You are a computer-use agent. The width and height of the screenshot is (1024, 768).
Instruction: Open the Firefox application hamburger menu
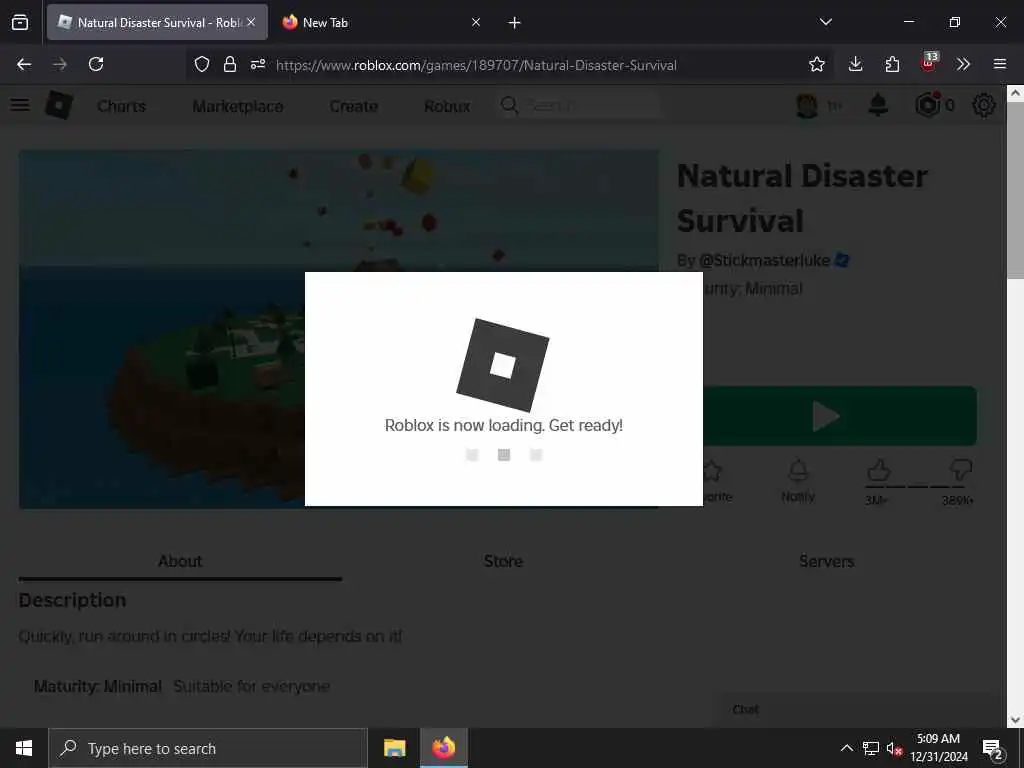pos(1000,64)
